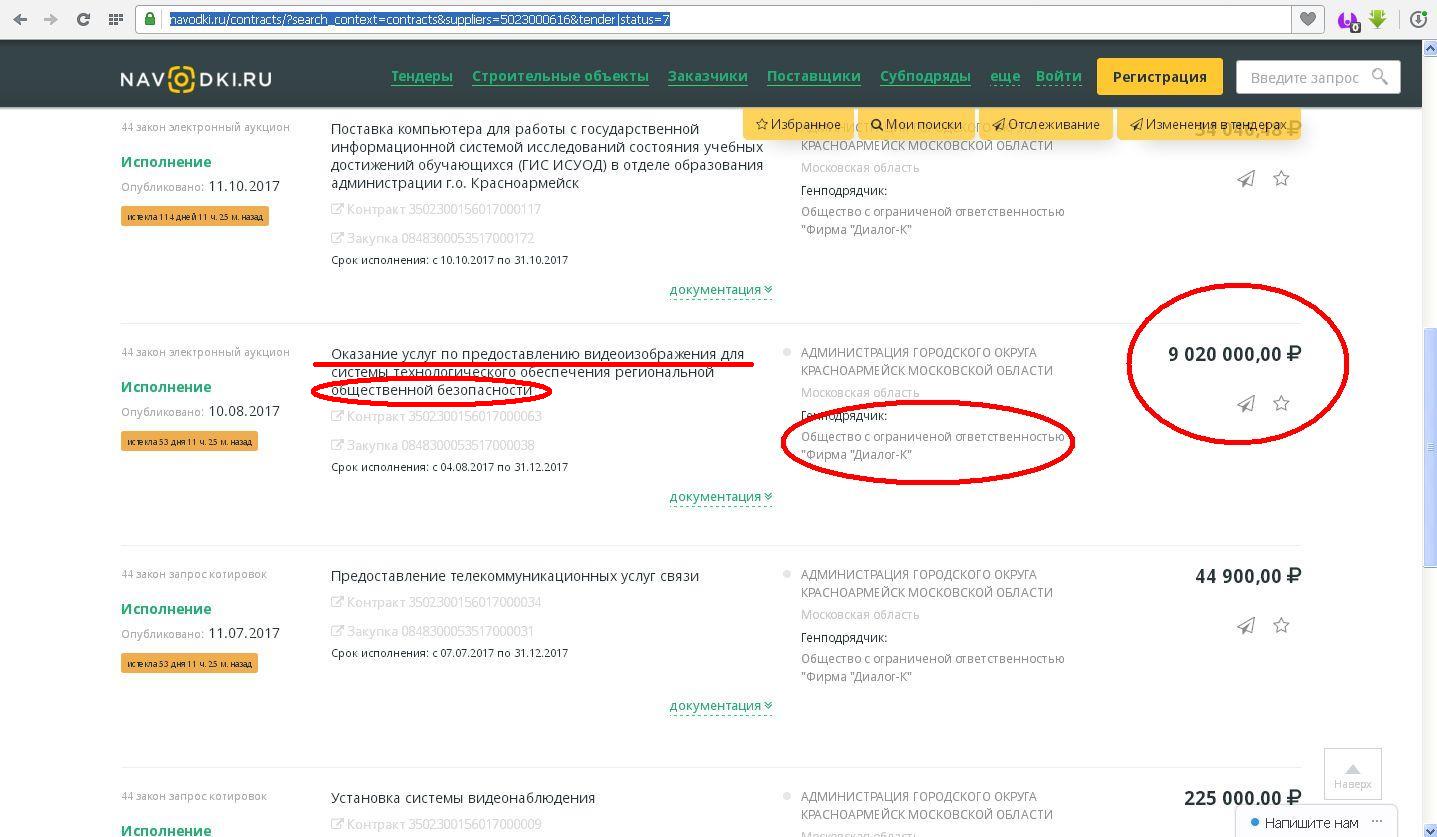Image resolution: width=1437 pixels, height=837 pixels.
Task: Click the publication date 11.10.2017
Action: coord(244,186)
